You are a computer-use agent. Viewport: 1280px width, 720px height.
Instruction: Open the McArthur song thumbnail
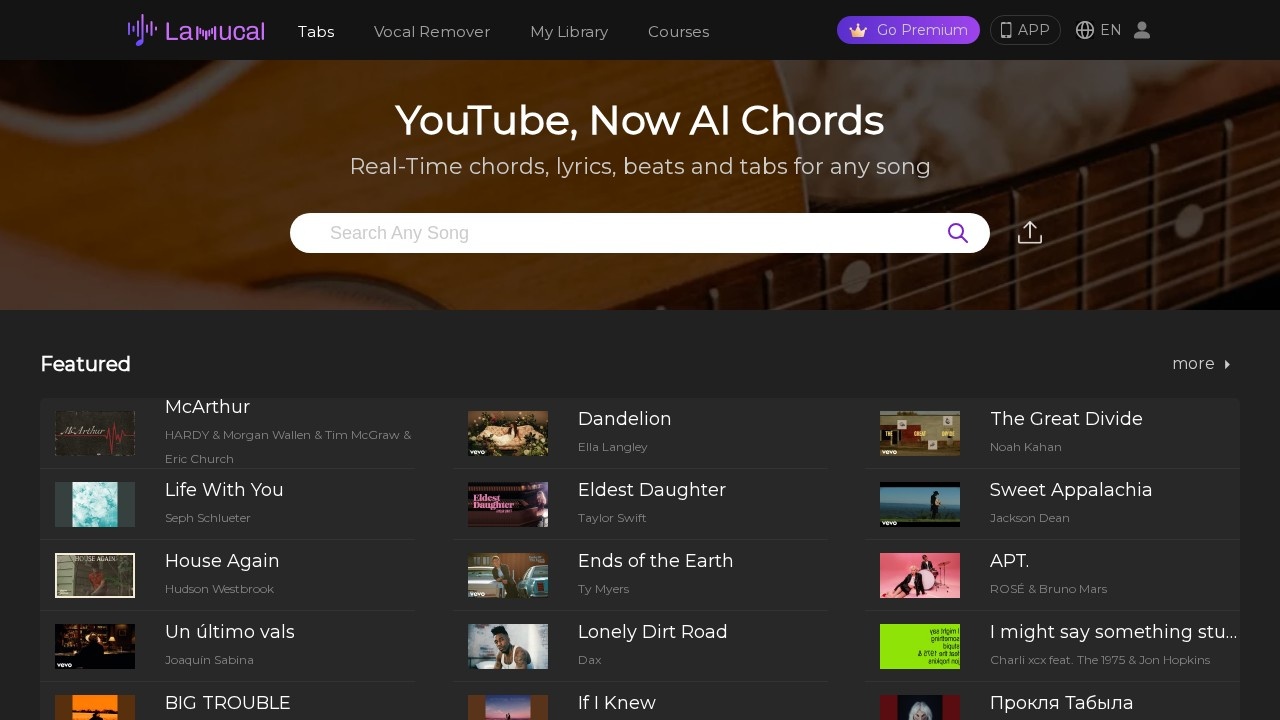95,433
